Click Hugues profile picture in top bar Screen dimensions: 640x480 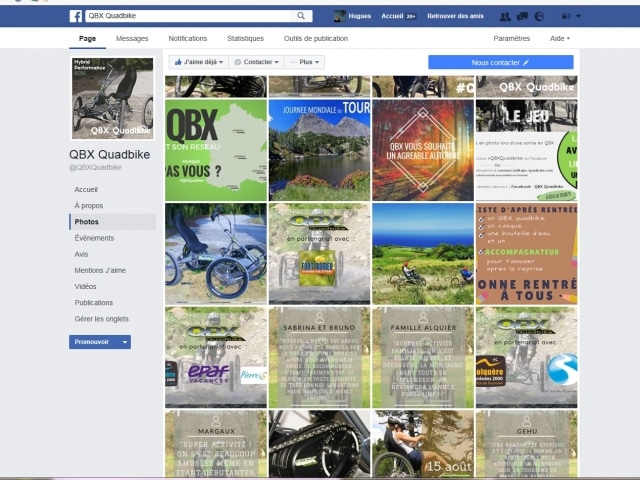coord(340,16)
